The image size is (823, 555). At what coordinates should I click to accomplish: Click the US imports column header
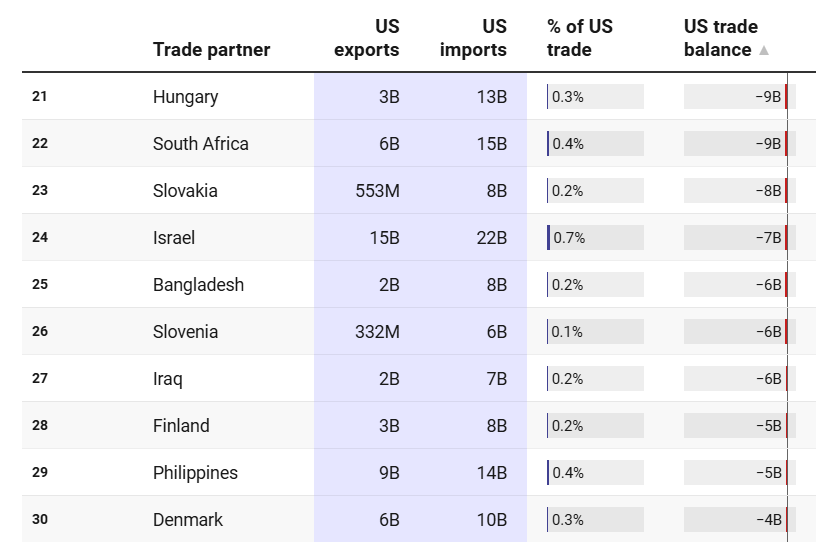(473, 38)
